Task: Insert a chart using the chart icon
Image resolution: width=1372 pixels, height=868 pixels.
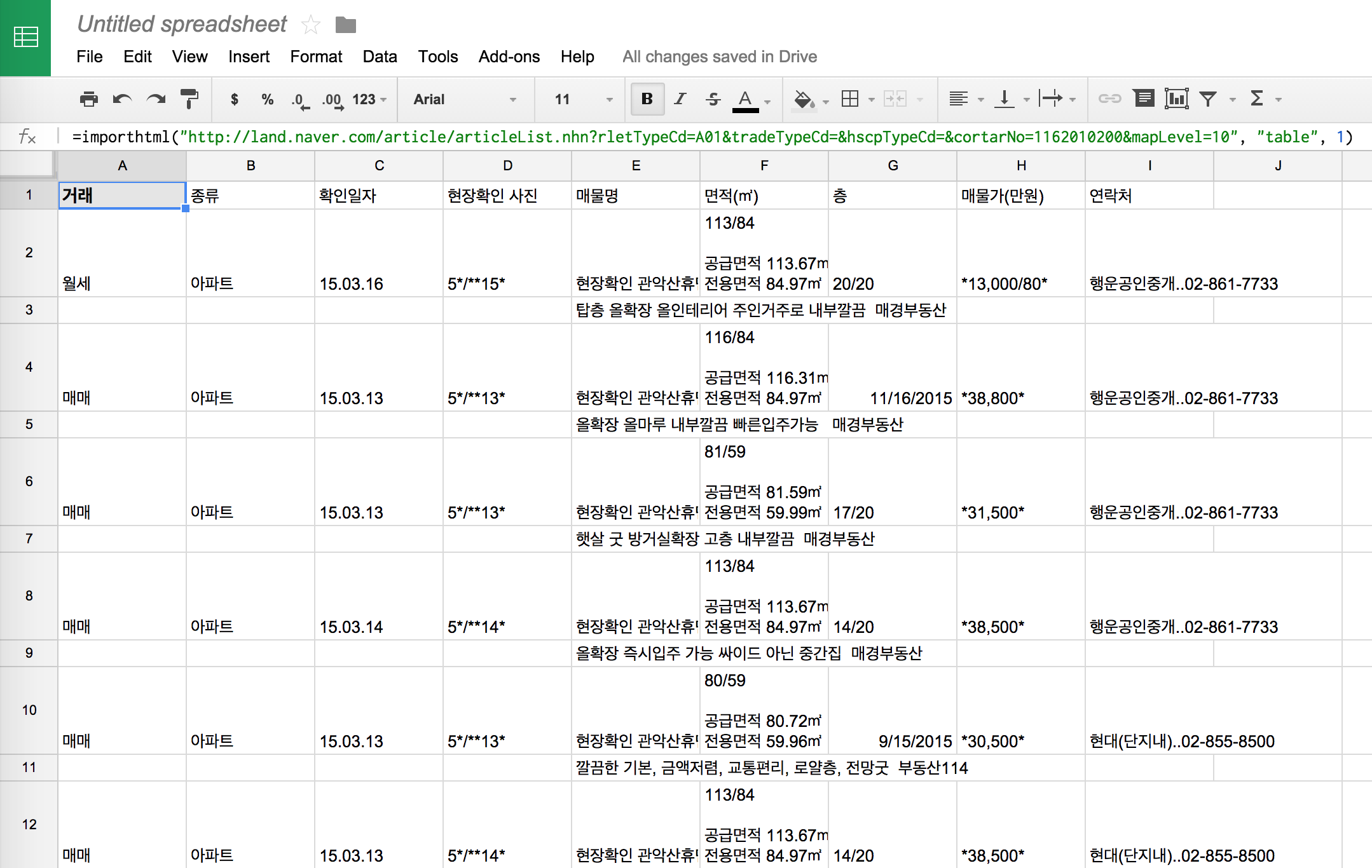Action: pos(1177,98)
